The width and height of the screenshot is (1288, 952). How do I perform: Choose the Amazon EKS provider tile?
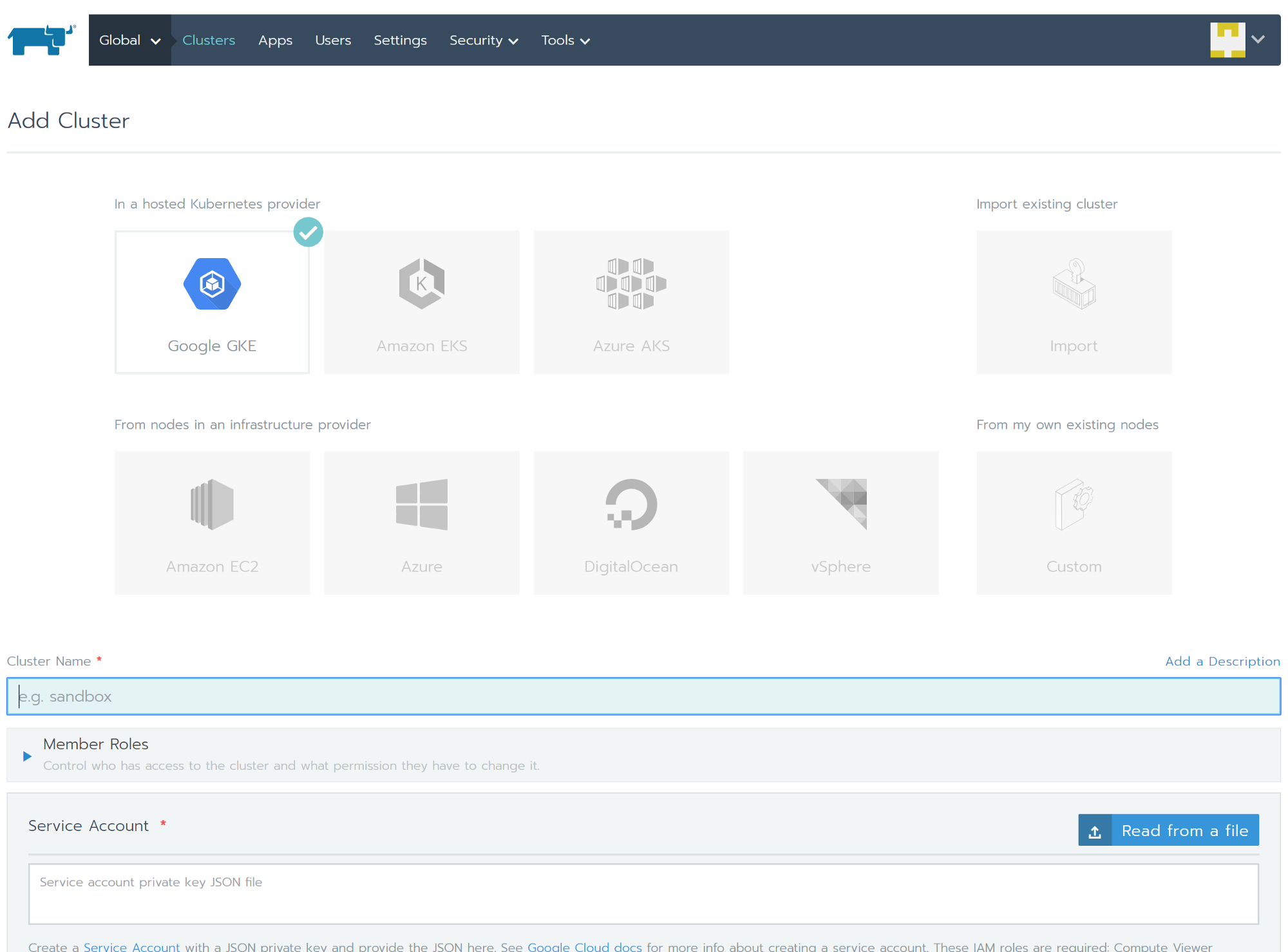pyautogui.click(x=421, y=302)
